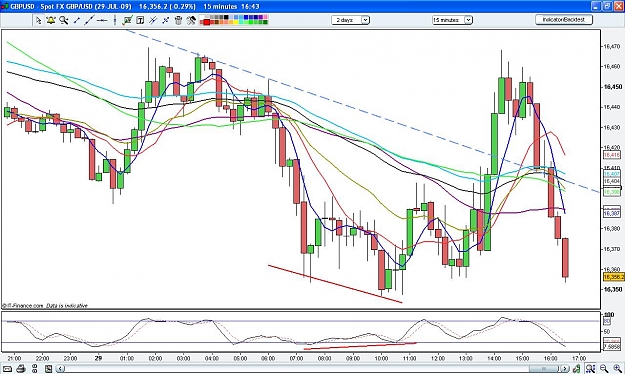Click the 16,470 price axis label

click(x=612, y=47)
